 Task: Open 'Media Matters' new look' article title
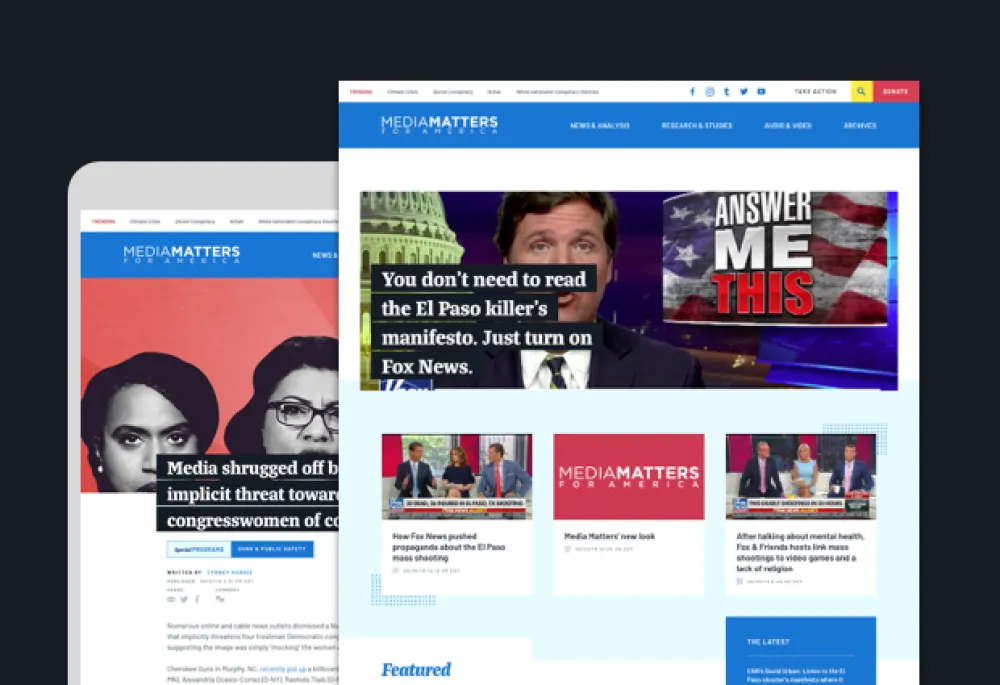[610, 536]
